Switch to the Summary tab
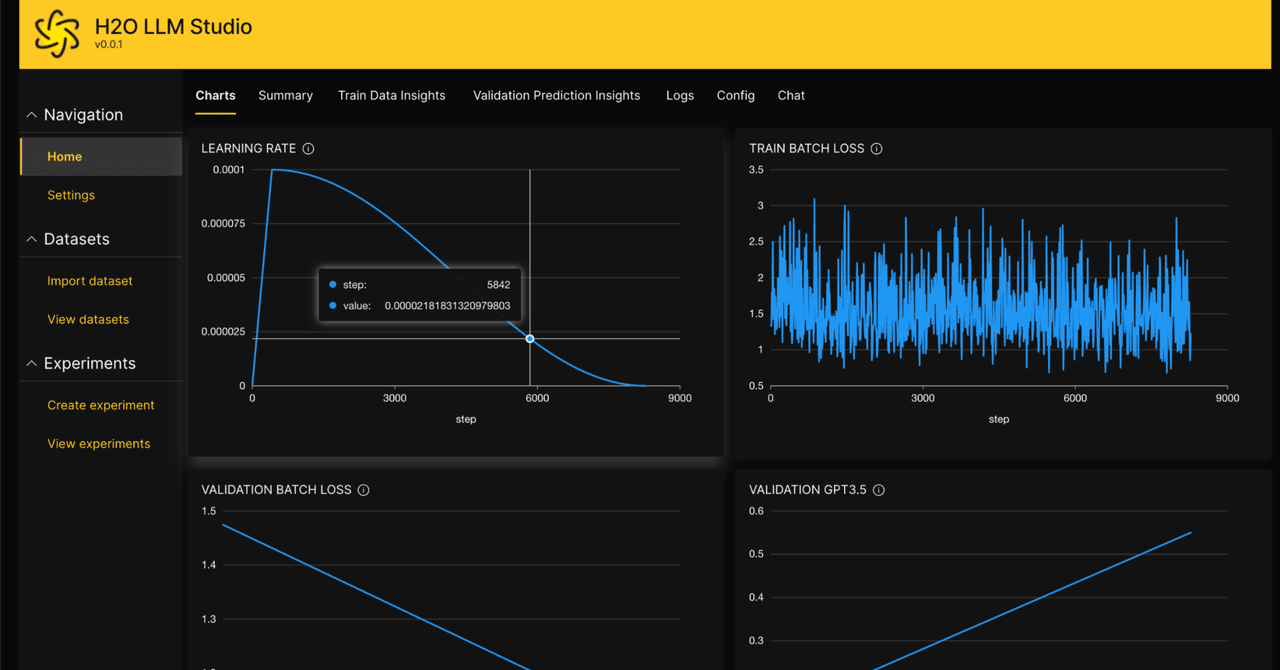Image resolution: width=1280 pixels, height=670 pixels. pos(285,96)
